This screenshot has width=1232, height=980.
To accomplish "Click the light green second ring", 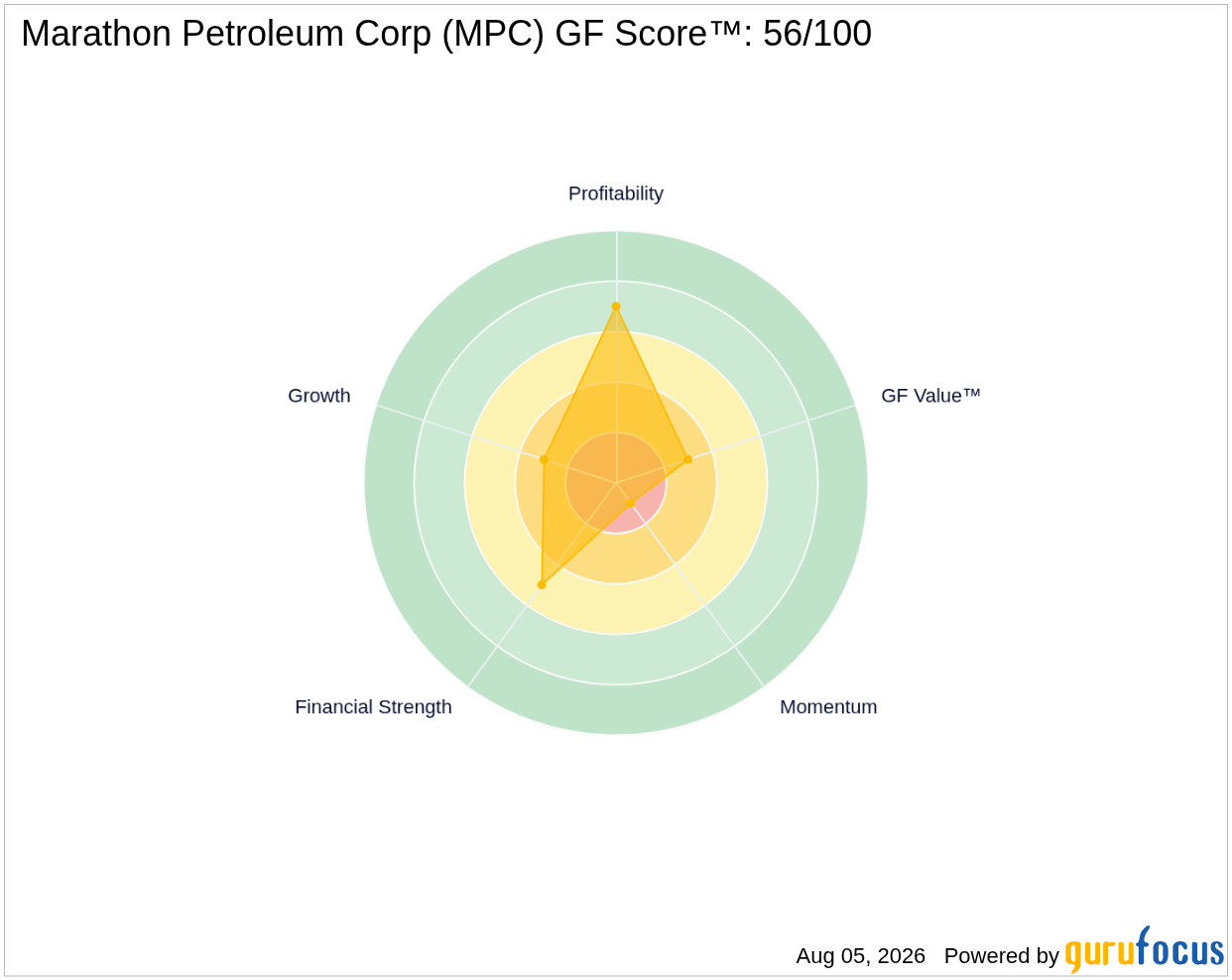I will (x=616, y=660).
